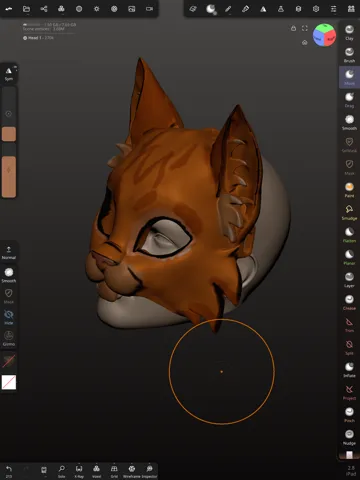Adjust the brush intensity slider
Viewport: 360px width, 480px height.
point(9,171)
